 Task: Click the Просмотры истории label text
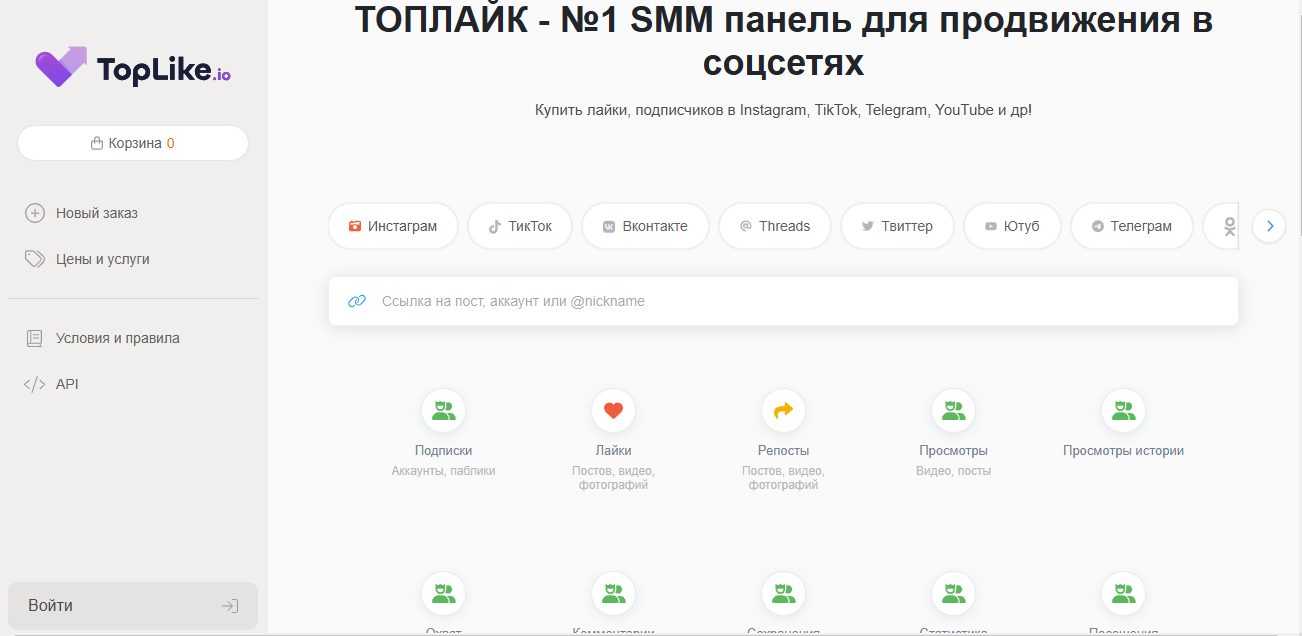pos(1123,451)
